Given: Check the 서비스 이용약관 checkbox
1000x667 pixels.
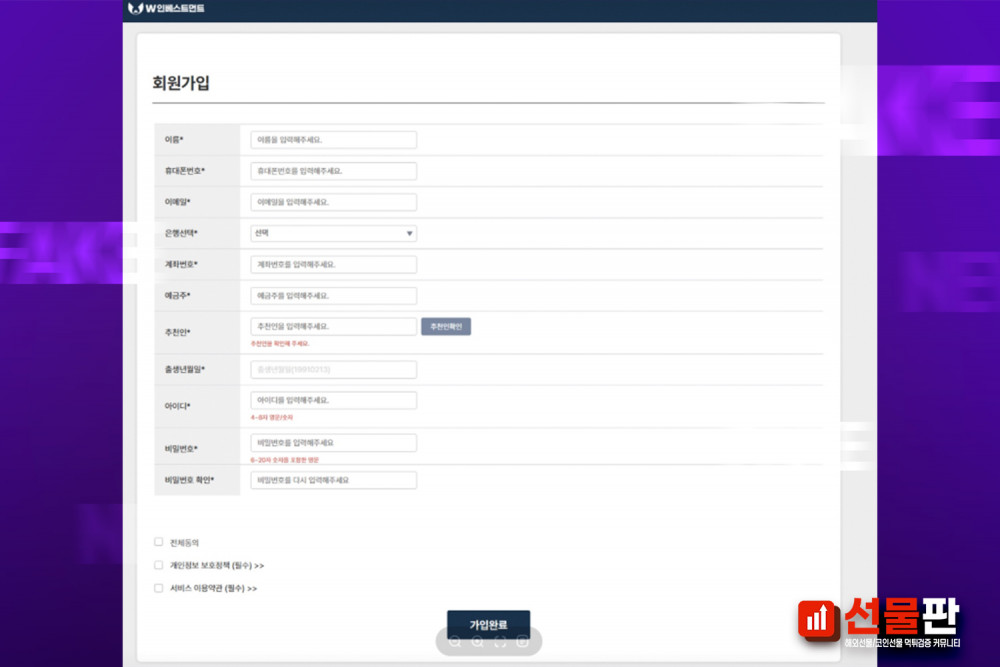Looking at the screenshot, I should click(158, 588).
